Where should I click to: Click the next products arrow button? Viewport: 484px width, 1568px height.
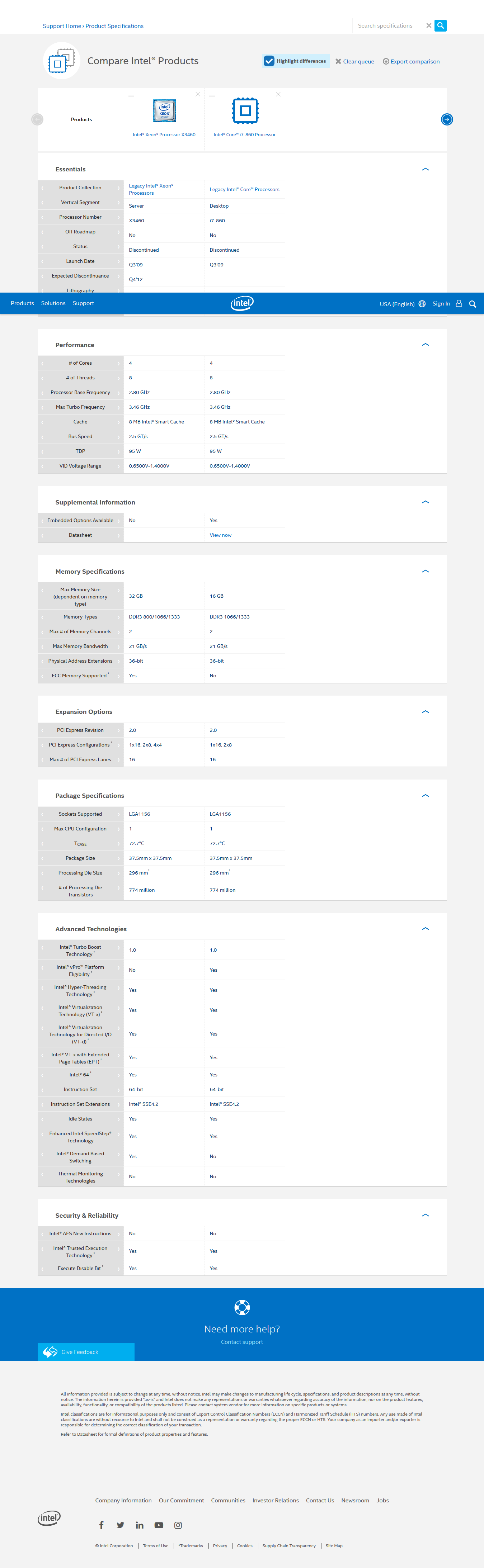(x=447, y=119)
